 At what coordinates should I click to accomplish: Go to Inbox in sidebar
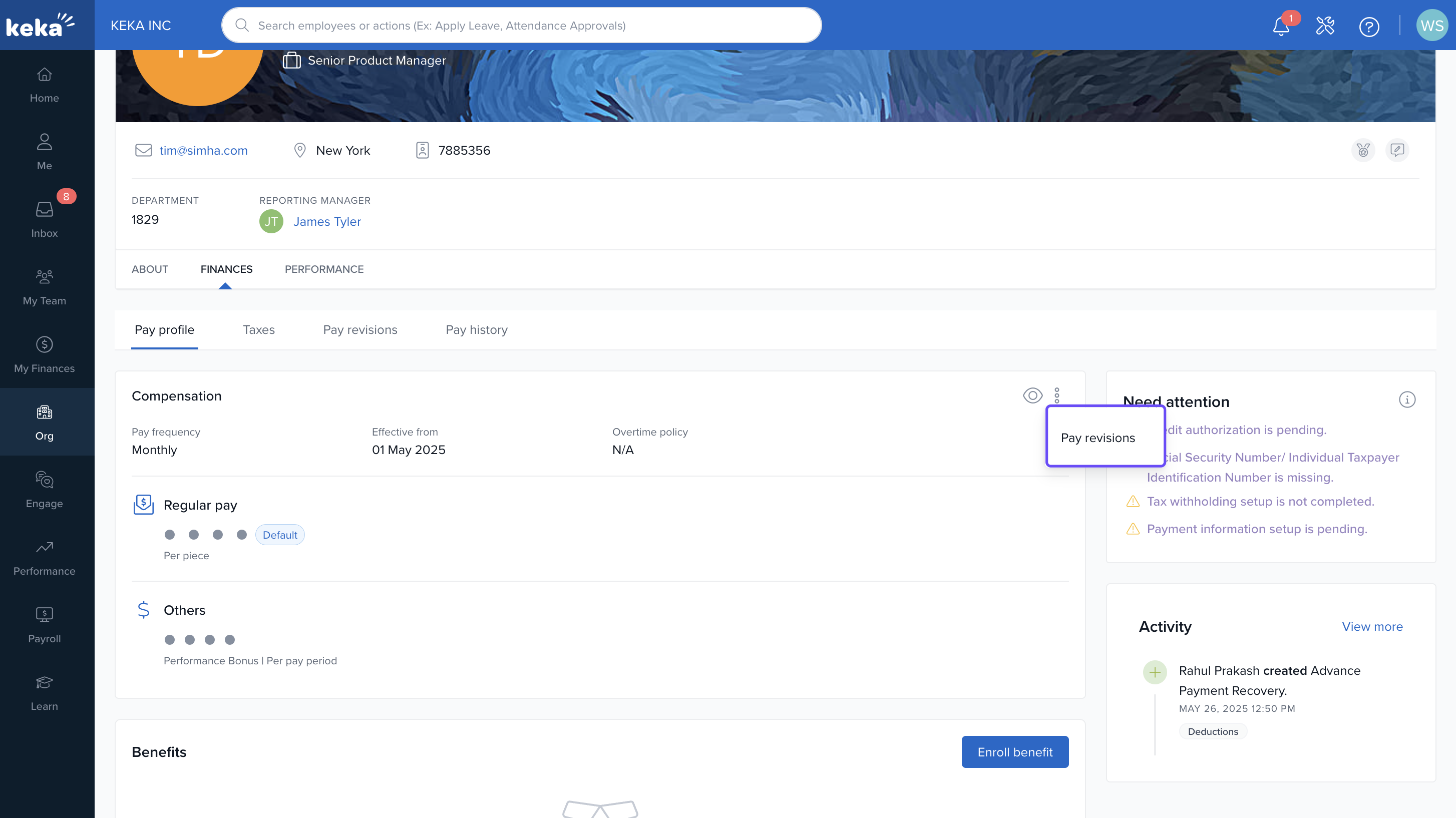[x=44, y=219]
